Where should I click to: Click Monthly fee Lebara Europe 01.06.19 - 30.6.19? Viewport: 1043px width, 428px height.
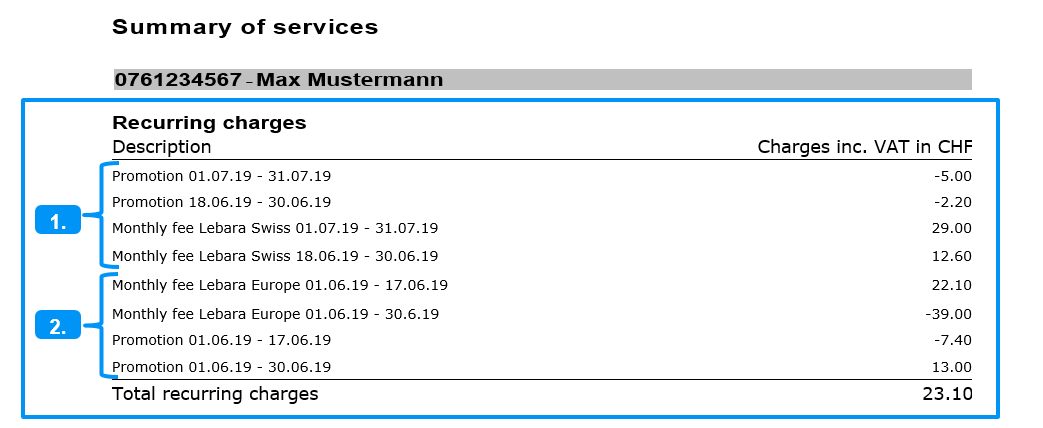pyautogui.click(x=276, y=314)
